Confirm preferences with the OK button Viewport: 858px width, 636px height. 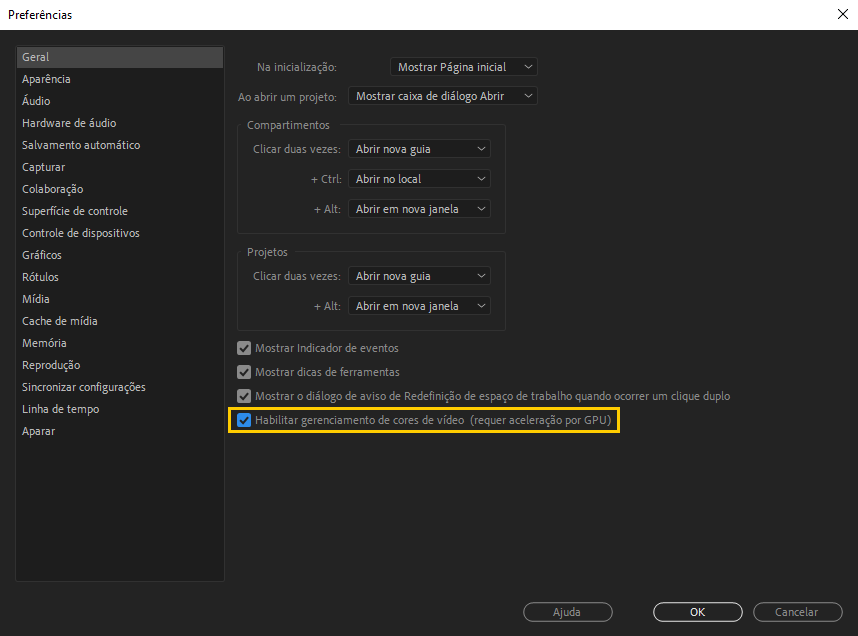[697, 612]
